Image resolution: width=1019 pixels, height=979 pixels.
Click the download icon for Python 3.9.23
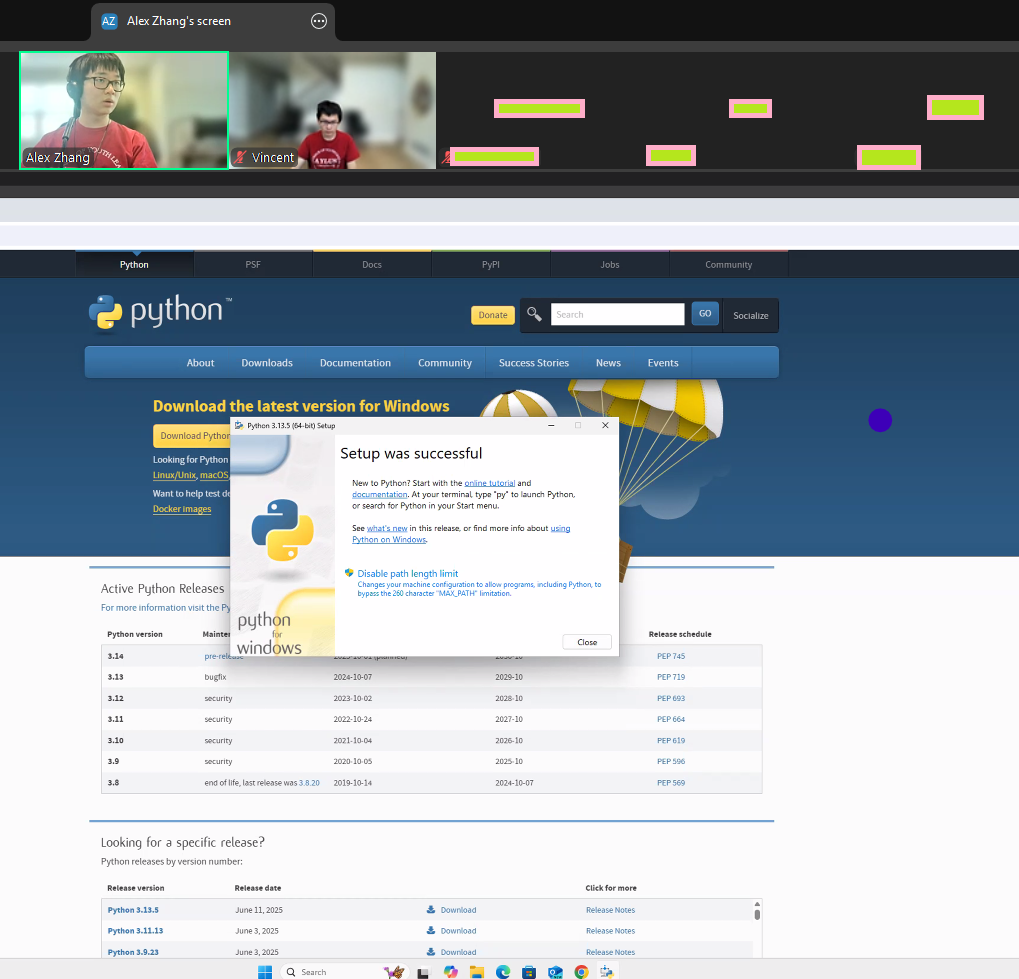[x=431, y=952]
